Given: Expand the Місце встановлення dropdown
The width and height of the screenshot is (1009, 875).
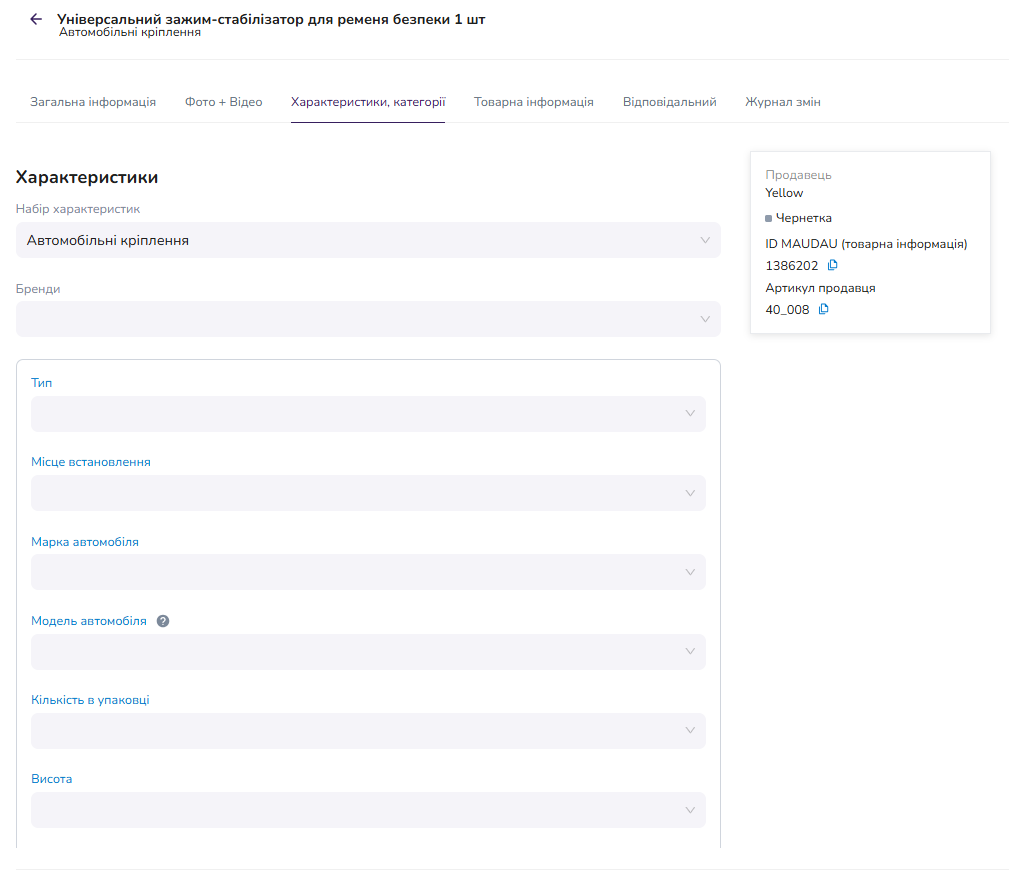Looking at the screenshot, I should click(x=368, y=493).
